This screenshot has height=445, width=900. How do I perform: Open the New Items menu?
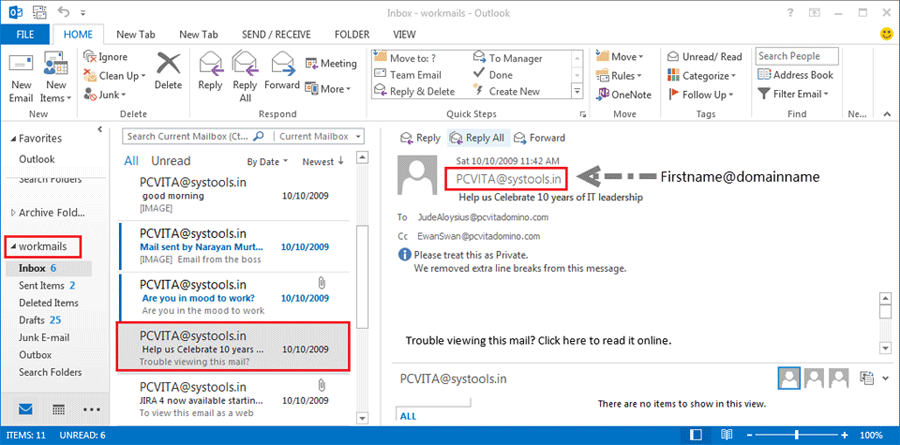click(x=56, y=78)
